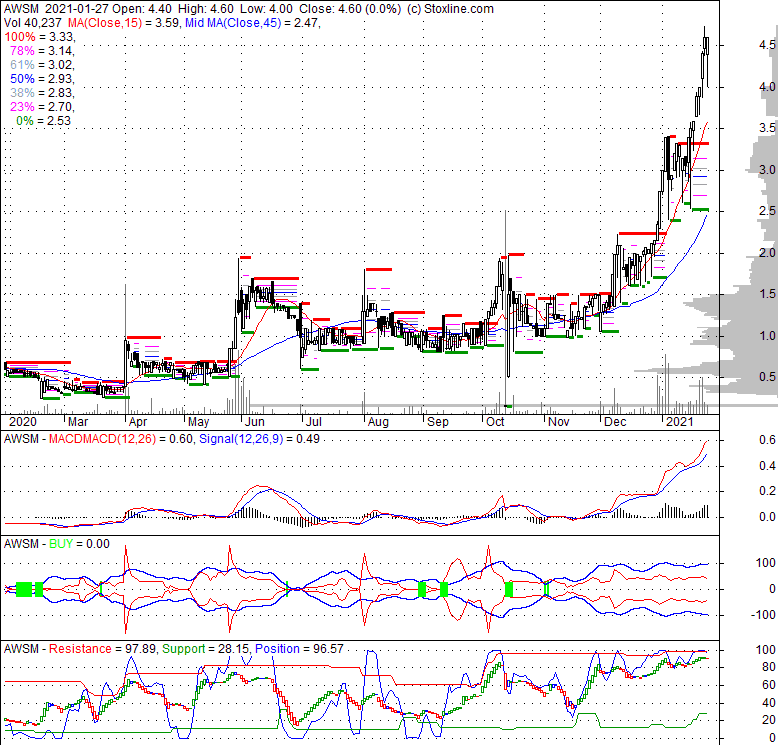Click the 'May' time axis label
Viewport: 780px width, 745px height.
pos(198,422)
